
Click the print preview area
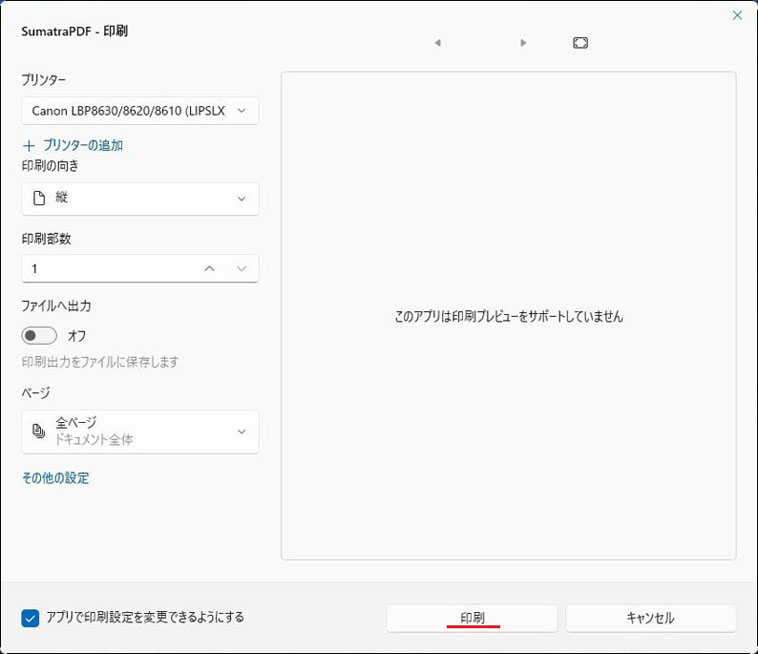(x=508, y=316)
